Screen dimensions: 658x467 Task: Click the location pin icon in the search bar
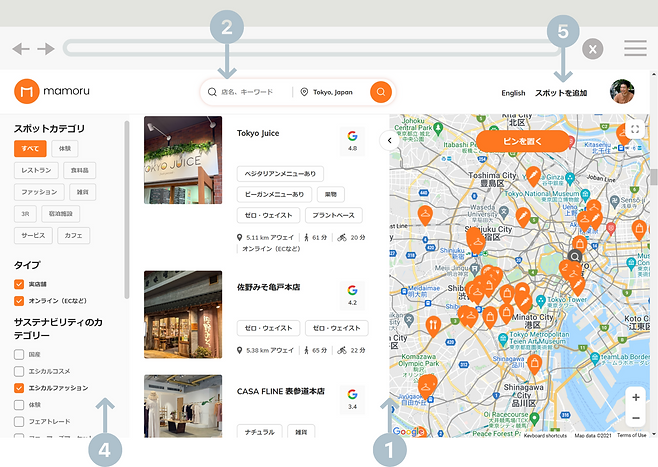(x=304, y=92)
